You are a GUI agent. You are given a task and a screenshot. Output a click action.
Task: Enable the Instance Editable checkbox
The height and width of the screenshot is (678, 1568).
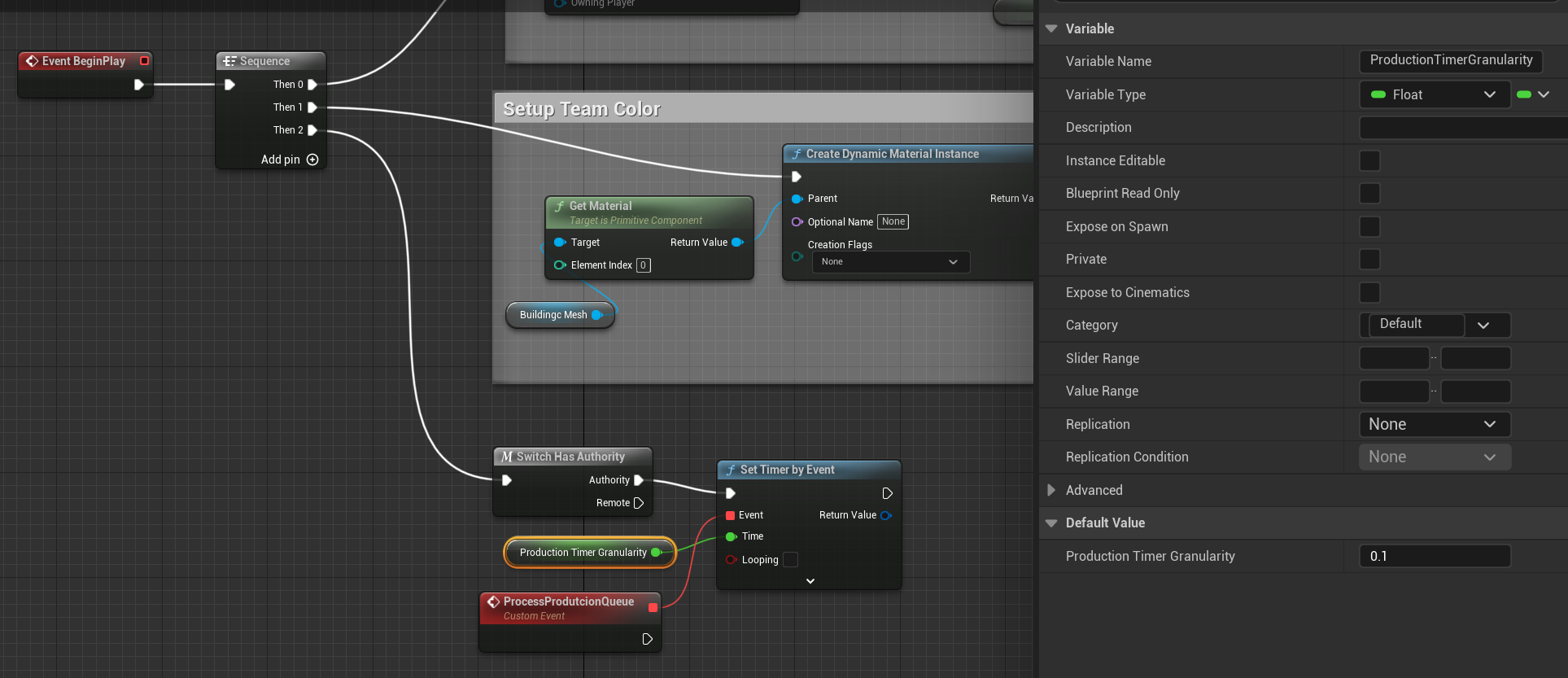(1370, 160)
